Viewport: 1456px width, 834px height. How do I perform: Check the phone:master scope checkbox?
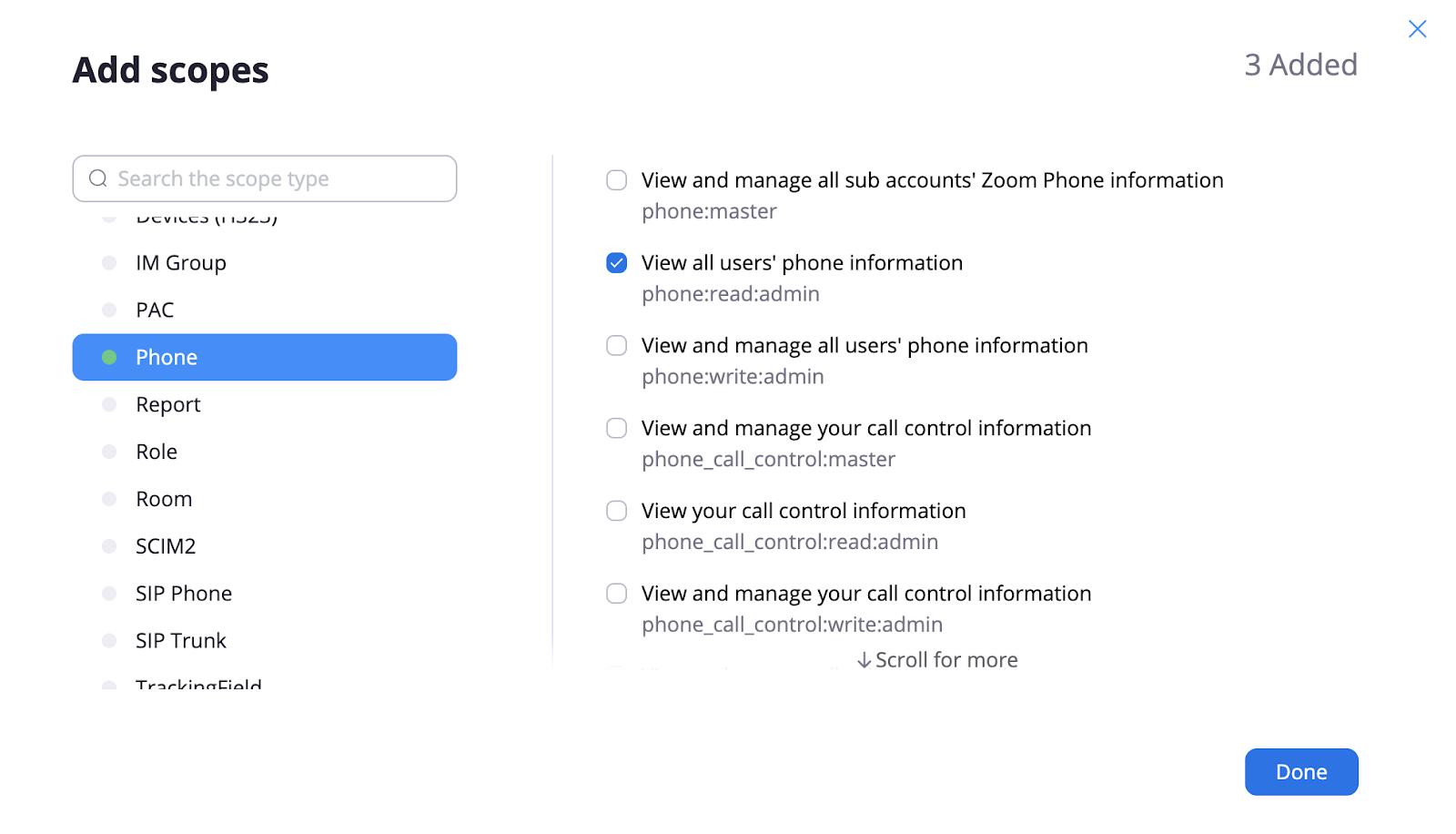[x=617, y=180]
